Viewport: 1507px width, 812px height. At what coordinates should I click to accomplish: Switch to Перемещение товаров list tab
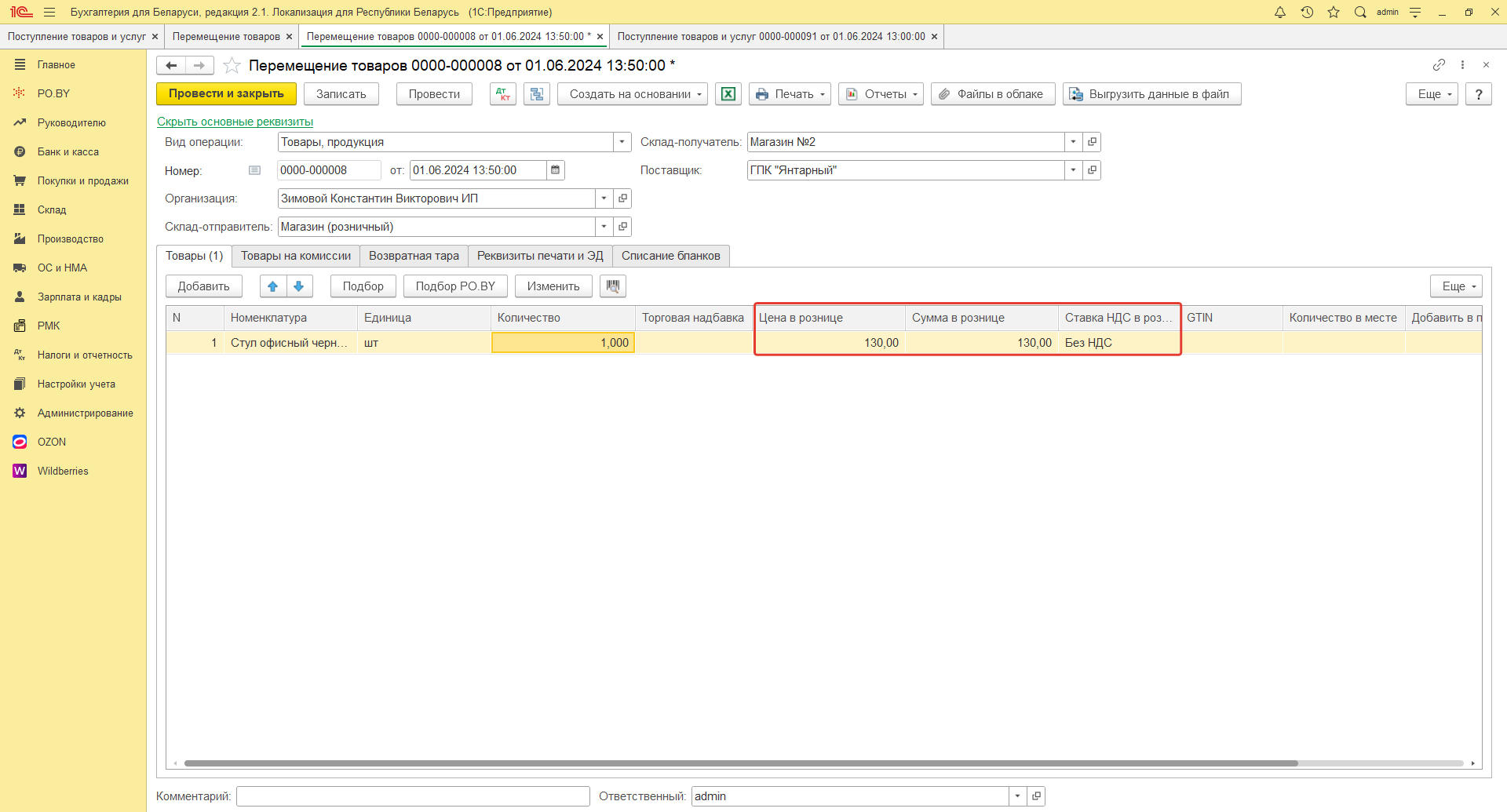(x=226, y=37)
